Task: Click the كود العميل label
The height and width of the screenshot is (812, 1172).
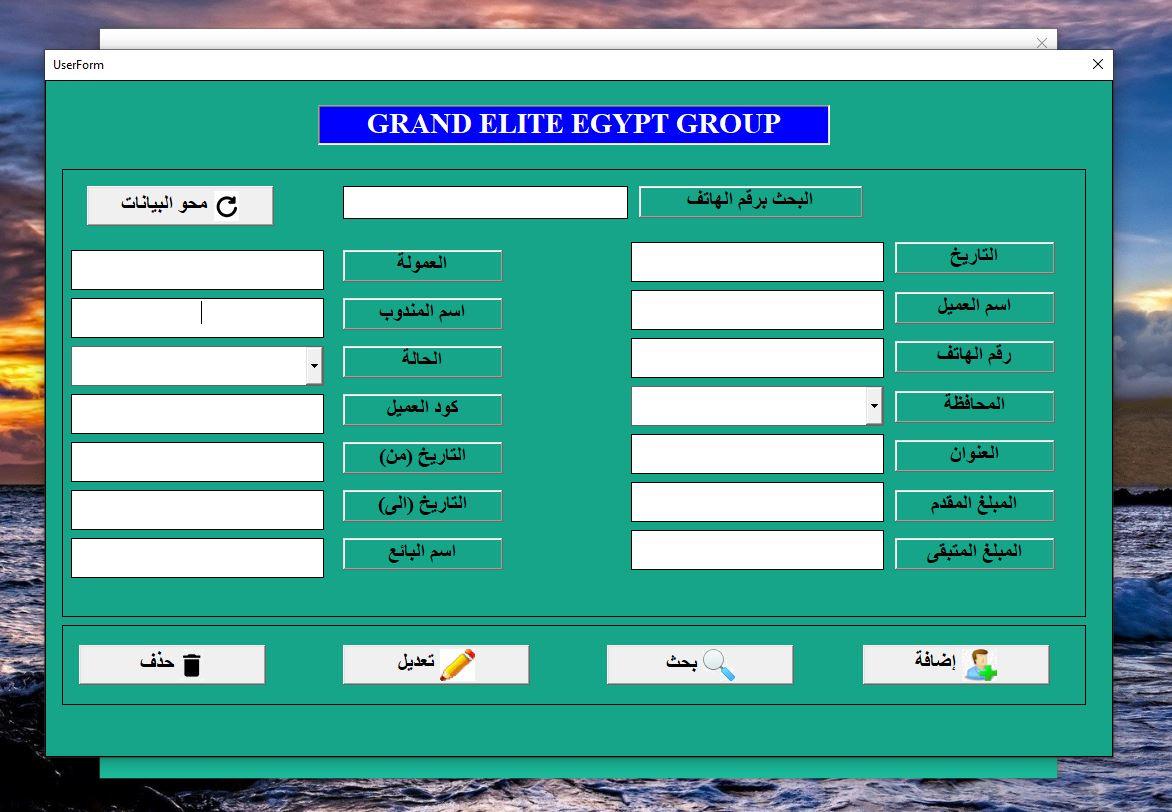Action: tap(422, 409)
